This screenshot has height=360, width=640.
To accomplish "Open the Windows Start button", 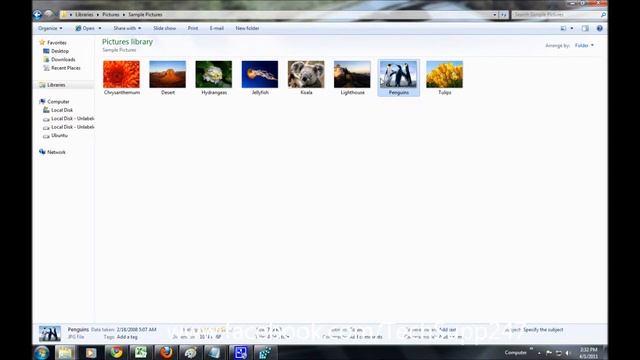I will [42, 353].
